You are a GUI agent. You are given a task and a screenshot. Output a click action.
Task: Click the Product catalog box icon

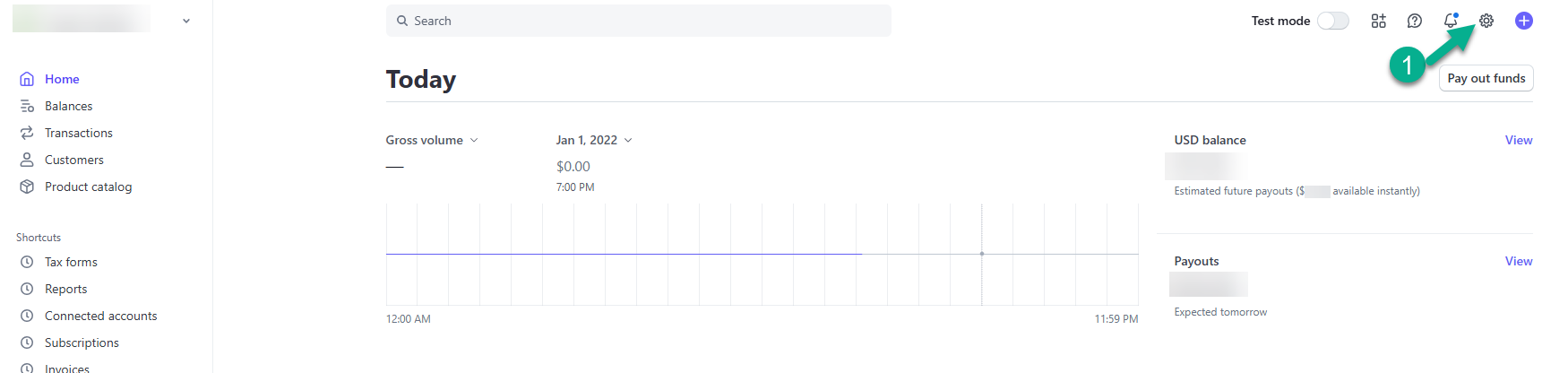point(27,186)
